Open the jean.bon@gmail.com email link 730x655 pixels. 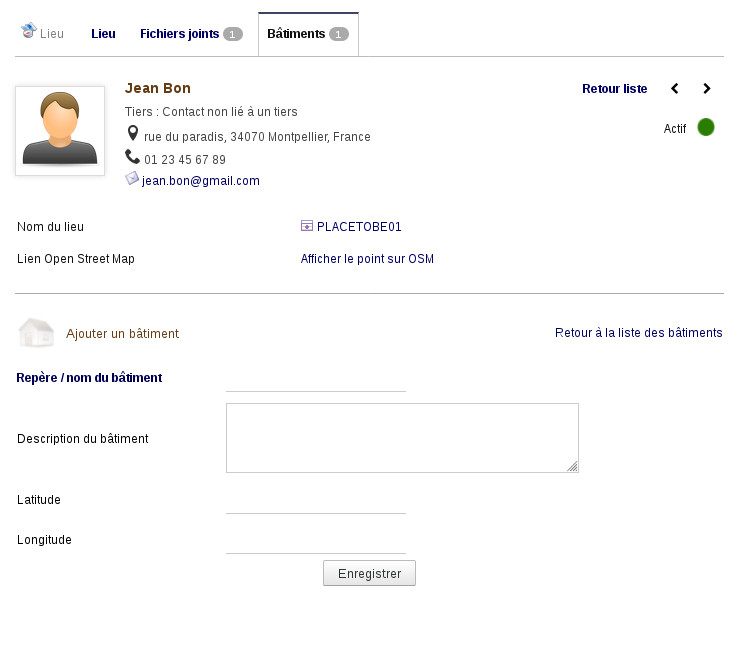click(x=201, y=181)
